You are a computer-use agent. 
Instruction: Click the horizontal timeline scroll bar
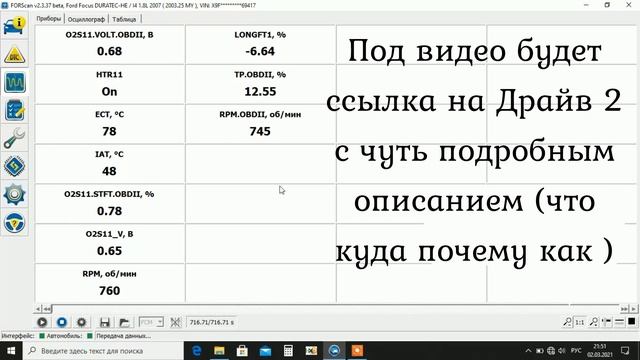[336, 309]
